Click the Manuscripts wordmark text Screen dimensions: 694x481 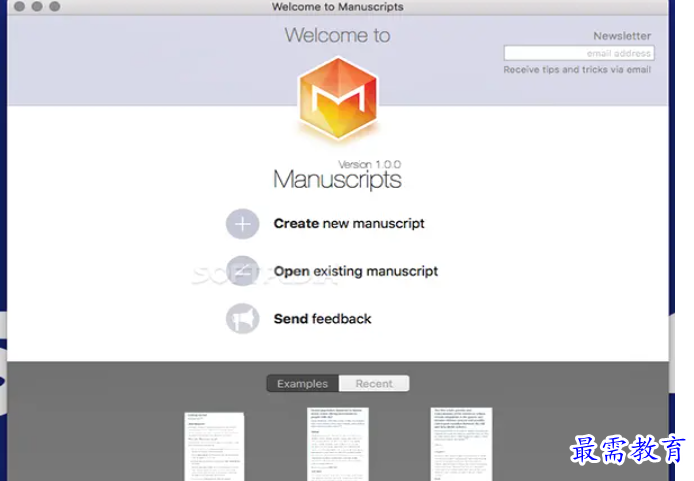pyautogui.click(x=337, y=180)
